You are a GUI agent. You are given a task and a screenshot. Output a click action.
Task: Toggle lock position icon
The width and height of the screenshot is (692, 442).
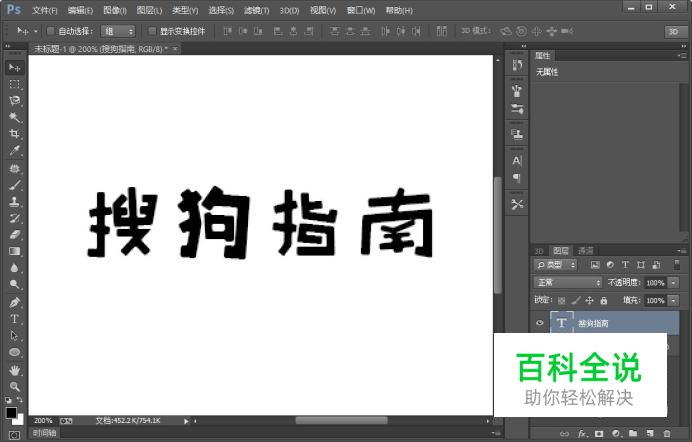590,301
